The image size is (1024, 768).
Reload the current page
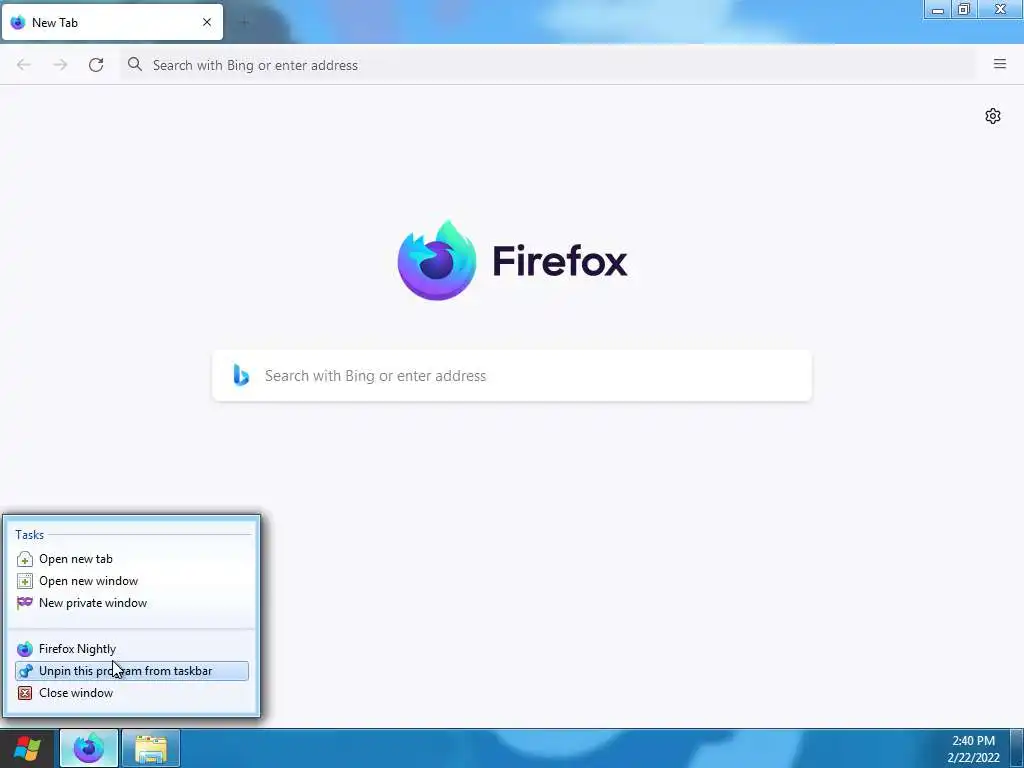(x=96, y=65)
